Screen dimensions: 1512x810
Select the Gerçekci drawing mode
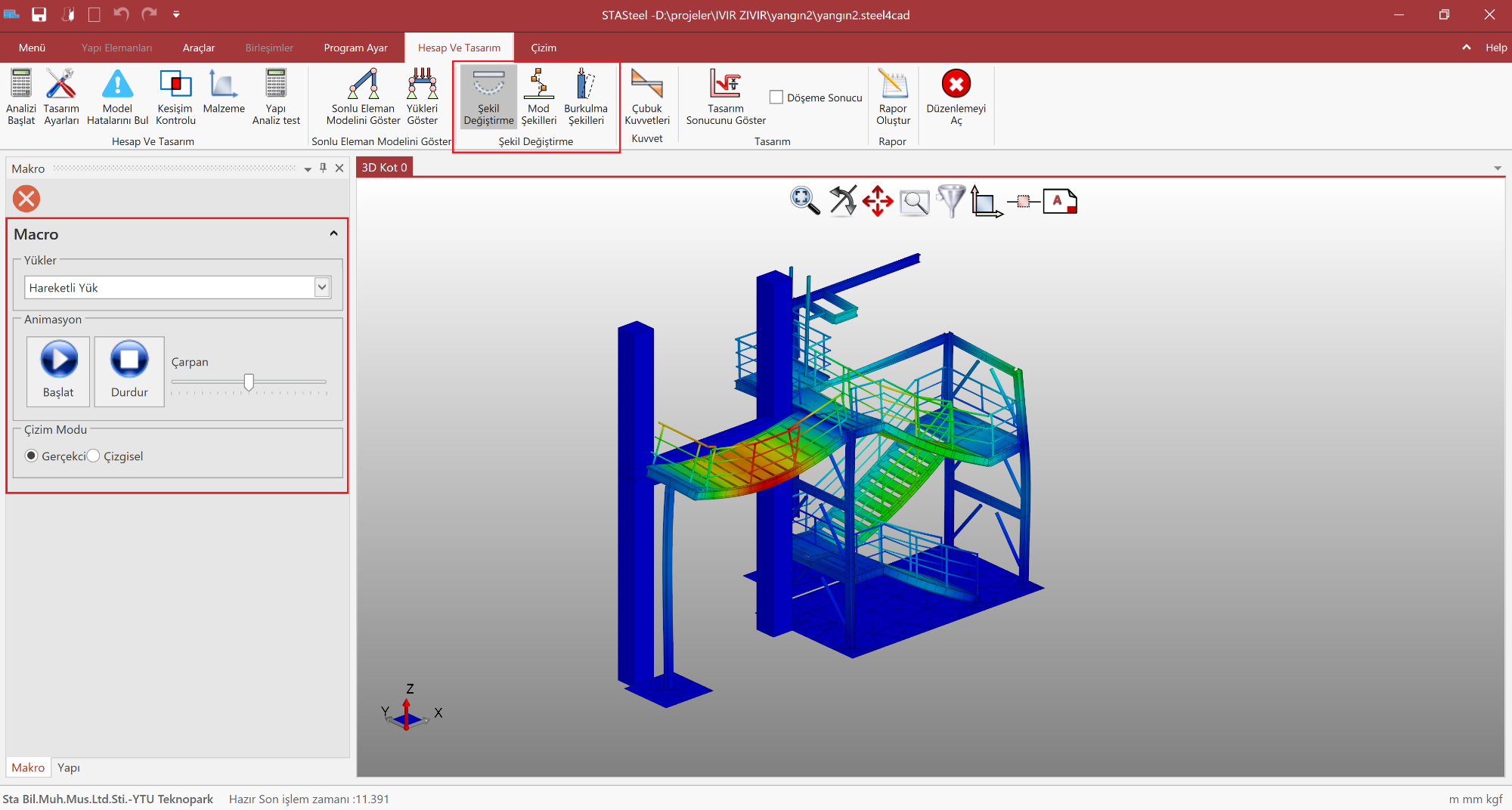pyautogui.click(x=32, y=456)
